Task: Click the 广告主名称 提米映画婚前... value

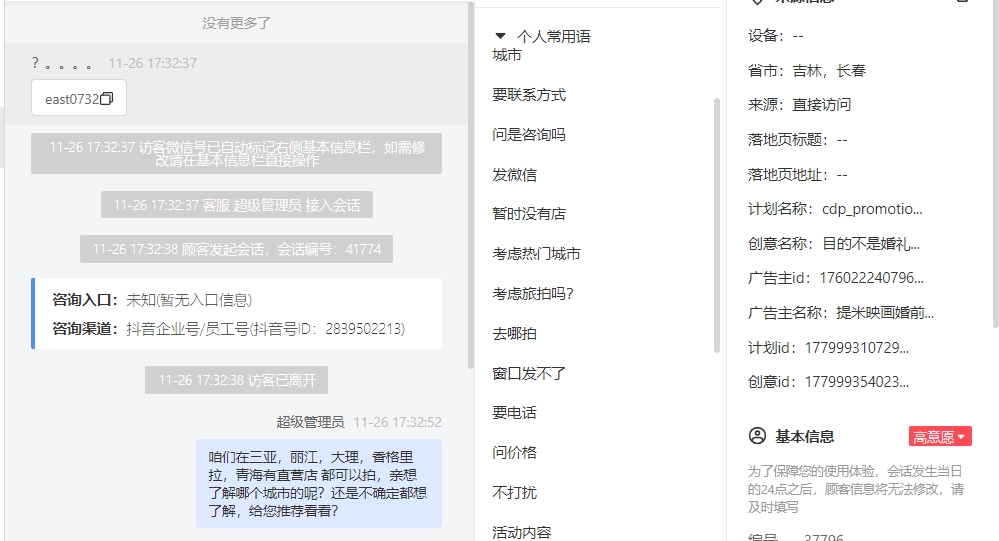Action: pyautogui.click(x=885, y=313)
